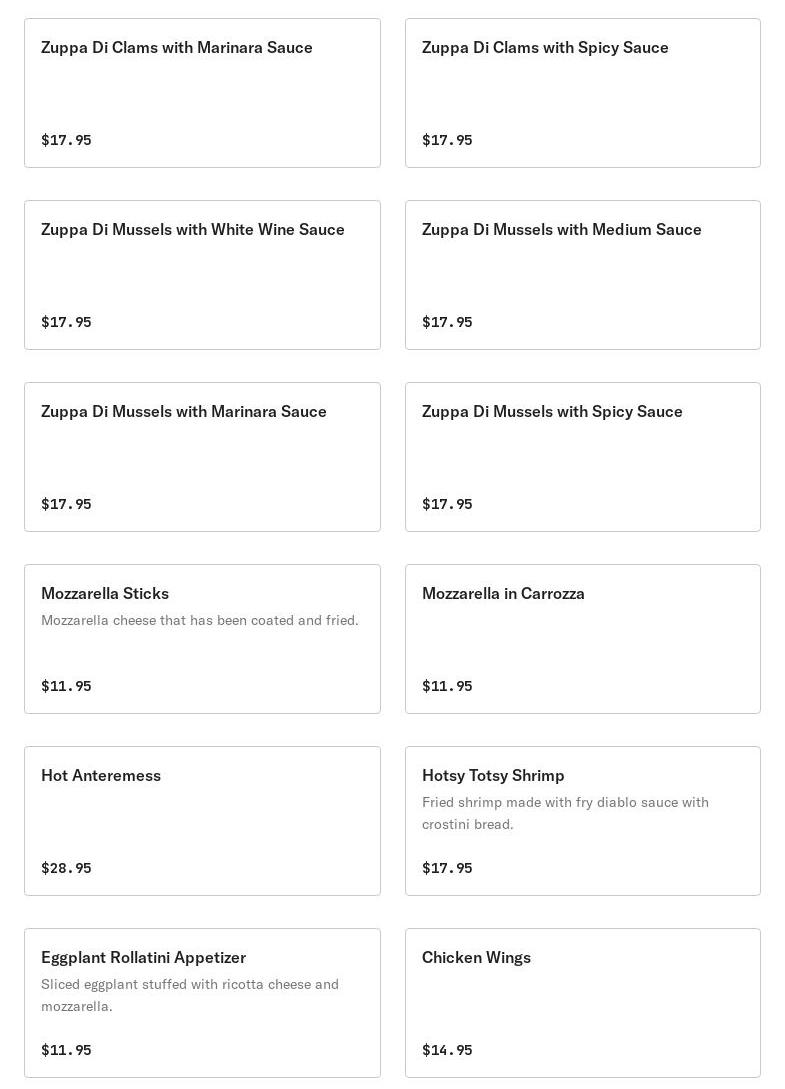Choose Hotsy Totsy Shrimp dish
Viewport: 785px width, 1089px height.
click(493, 775)
